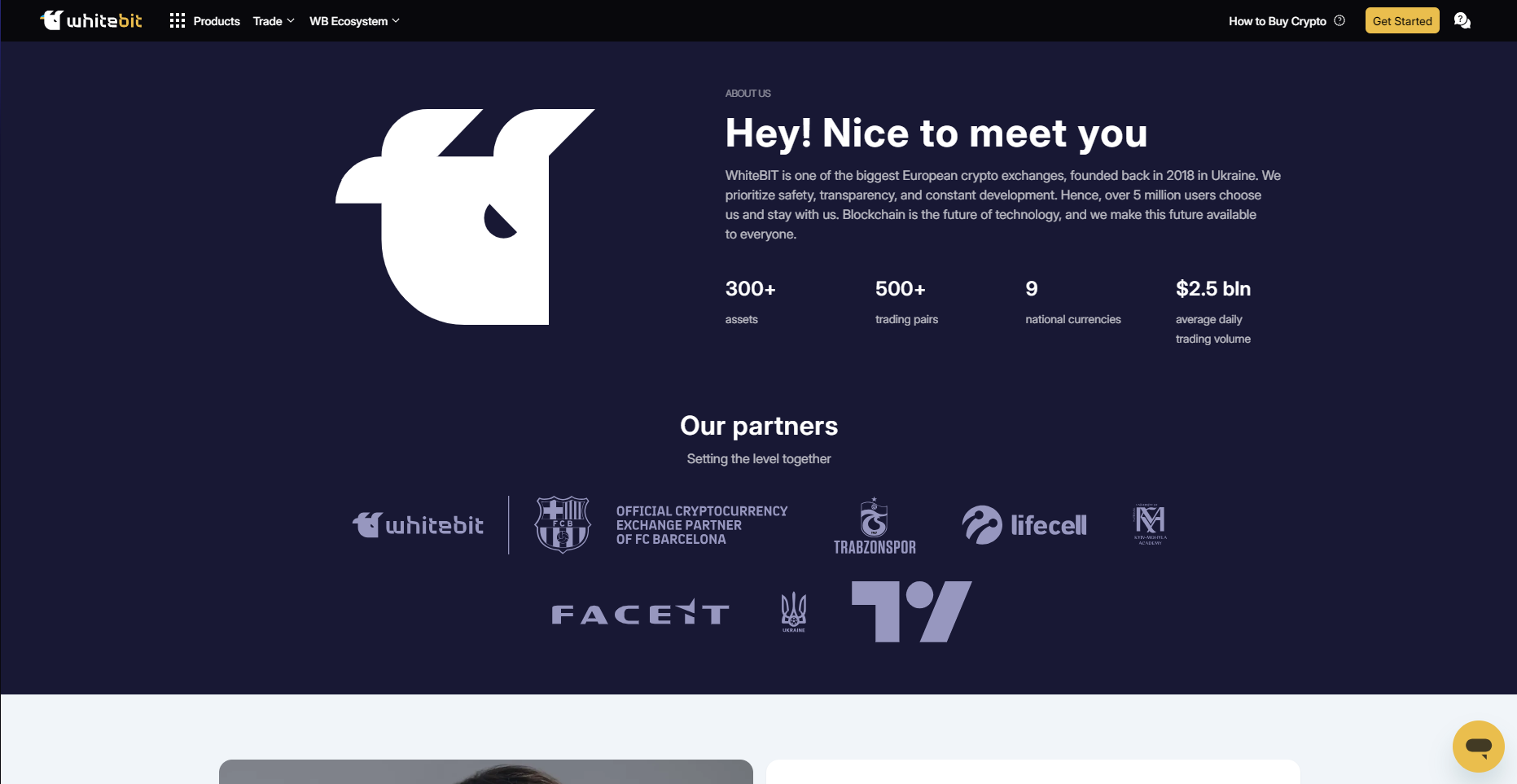
Task: Click the TradingView partner logo
Action: pyautogui.click(x=912, y=611)
